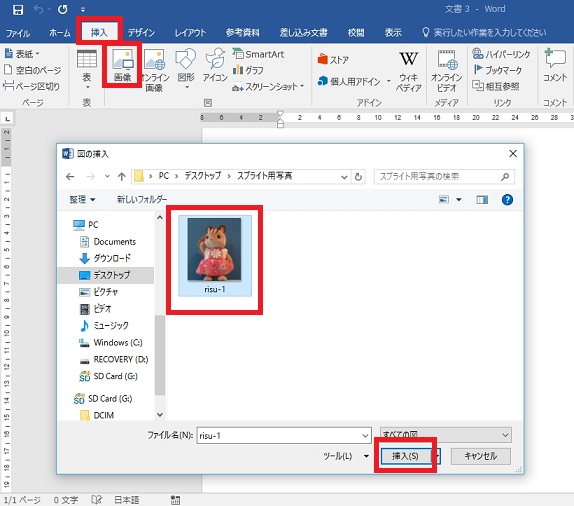This screenshot has width=574, height=506.
Task: Switch to the デザイン tab
Action: pos(141,33)
